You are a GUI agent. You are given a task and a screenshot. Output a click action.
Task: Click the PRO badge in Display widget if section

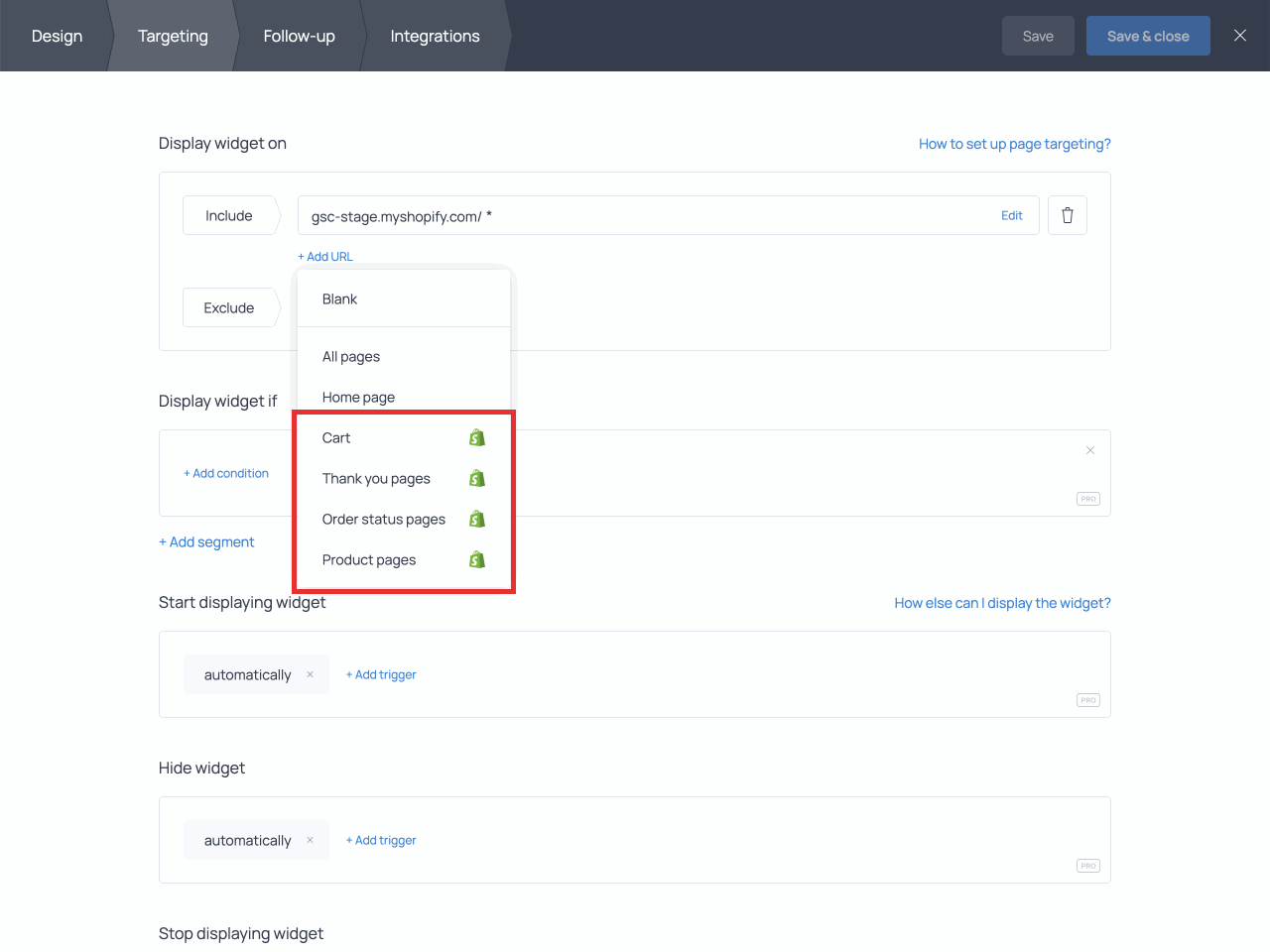click(1087, 499)
